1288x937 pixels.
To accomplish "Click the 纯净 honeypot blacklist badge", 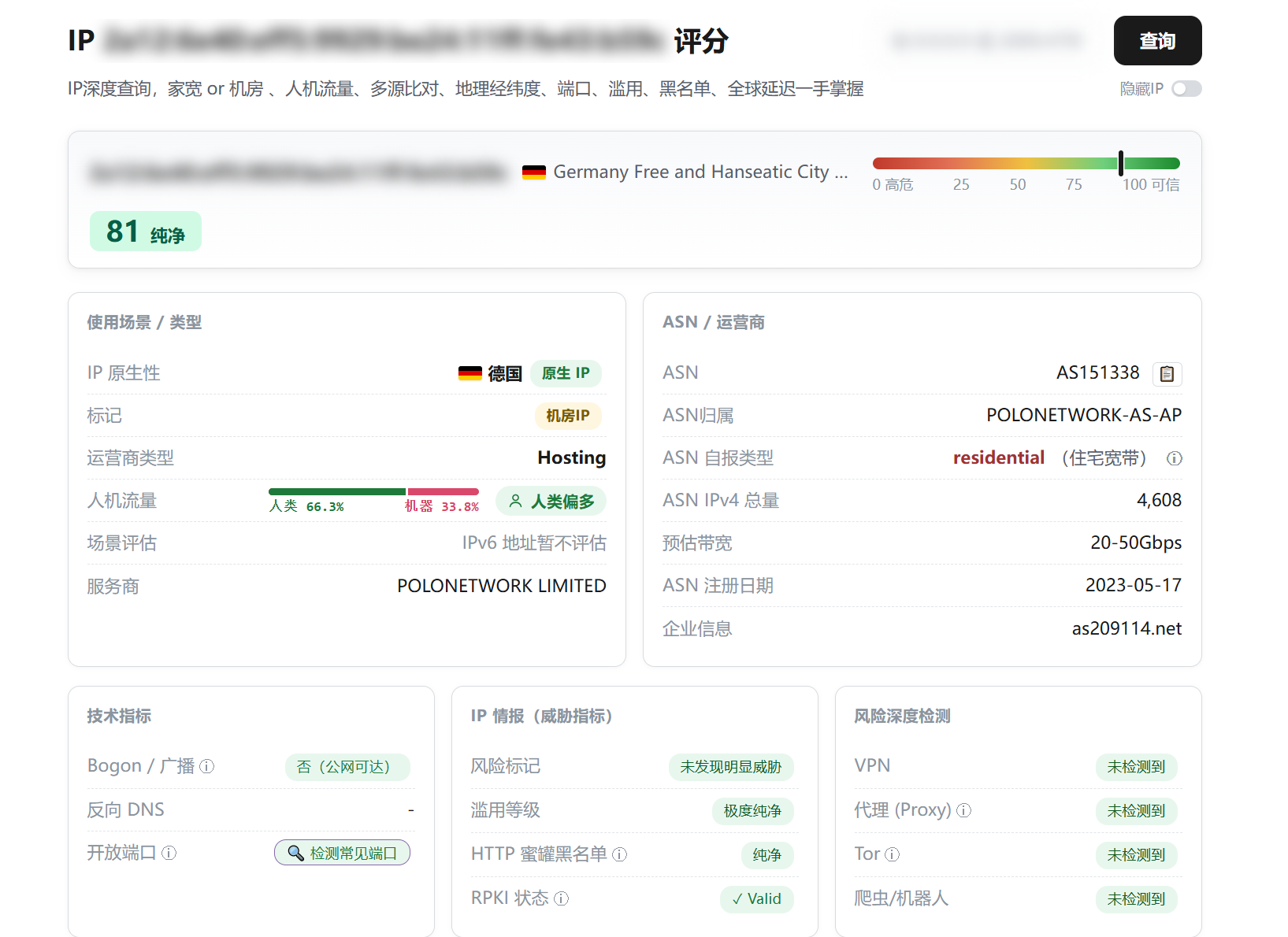I will 767,855.
